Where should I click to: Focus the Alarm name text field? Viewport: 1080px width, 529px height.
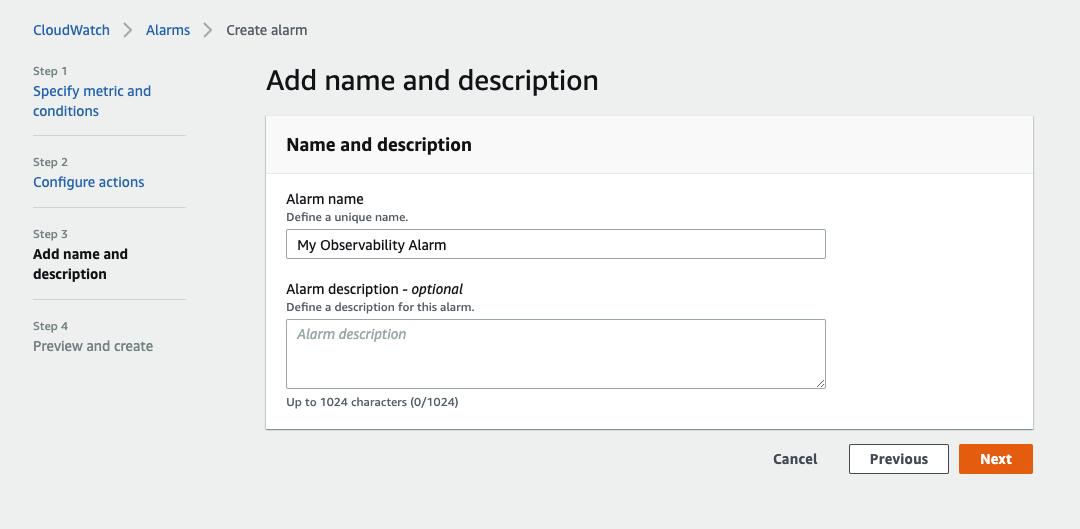pos(556,245)
